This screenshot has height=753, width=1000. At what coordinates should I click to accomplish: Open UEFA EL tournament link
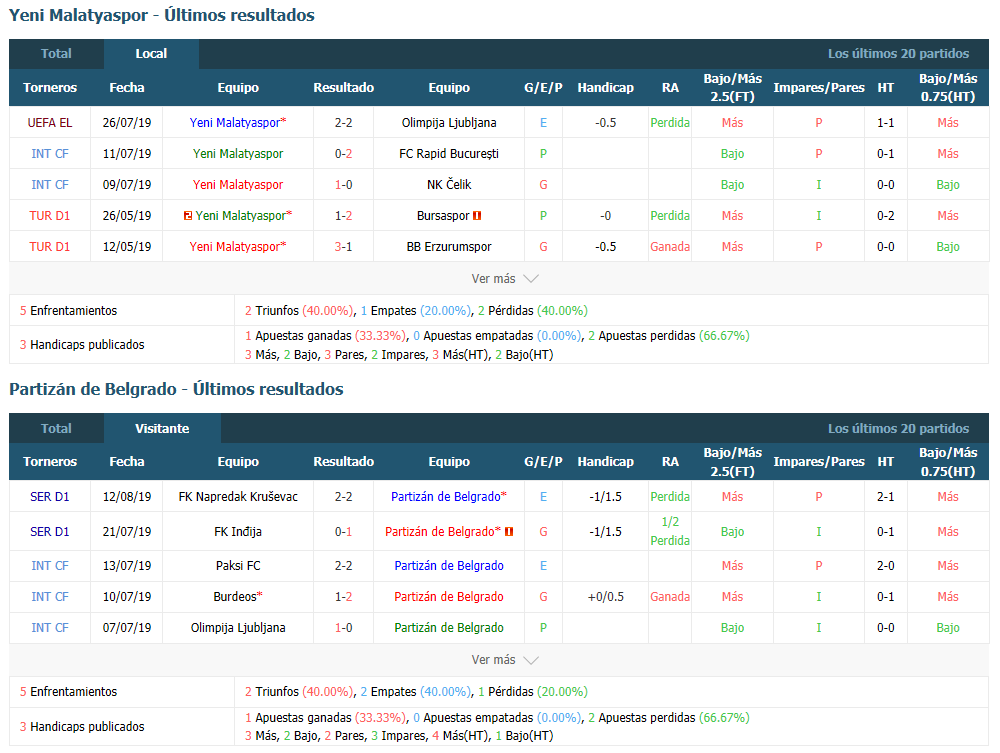[50, 122]
